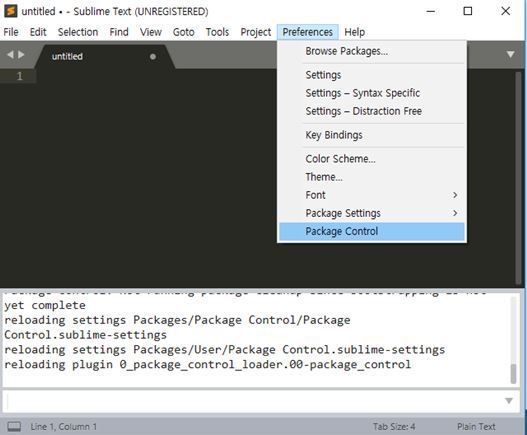Screen dimensions: 527x435
Task: Click console line reloading plugin 0_package_control_loader
Action: click(x=207, y=365)
